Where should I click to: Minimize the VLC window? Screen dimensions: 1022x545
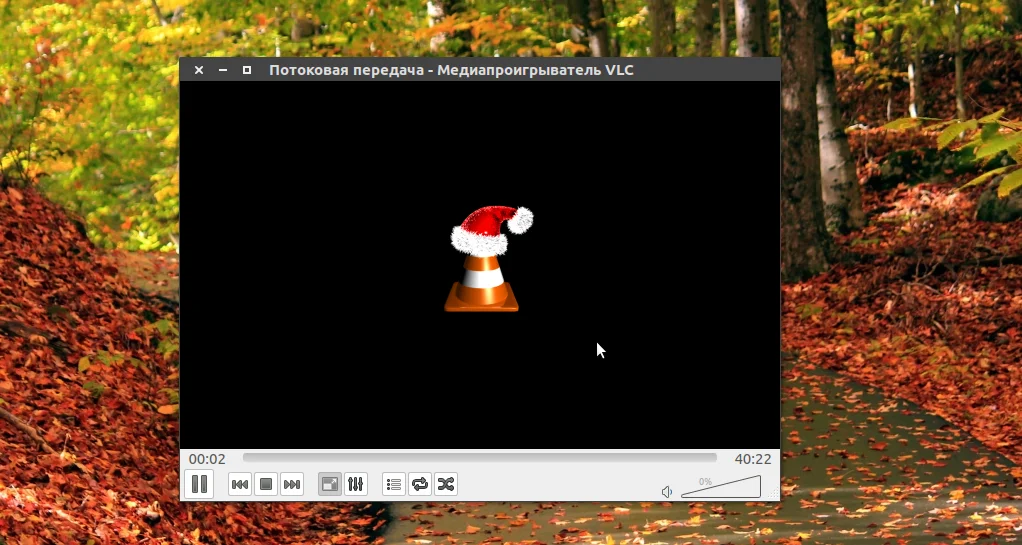coord(223,70)
